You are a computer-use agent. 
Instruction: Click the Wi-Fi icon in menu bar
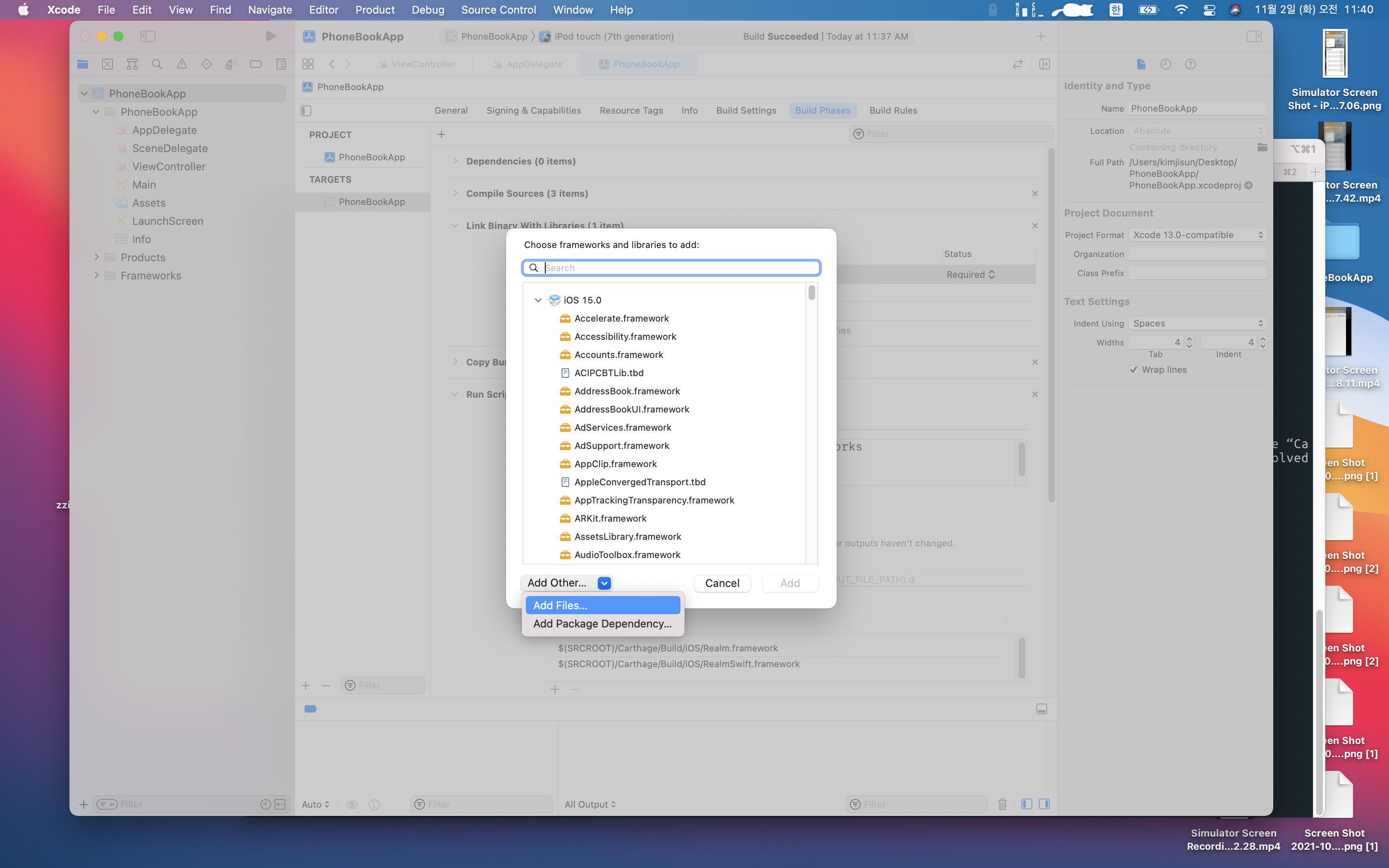click(x=1181, y=10)
